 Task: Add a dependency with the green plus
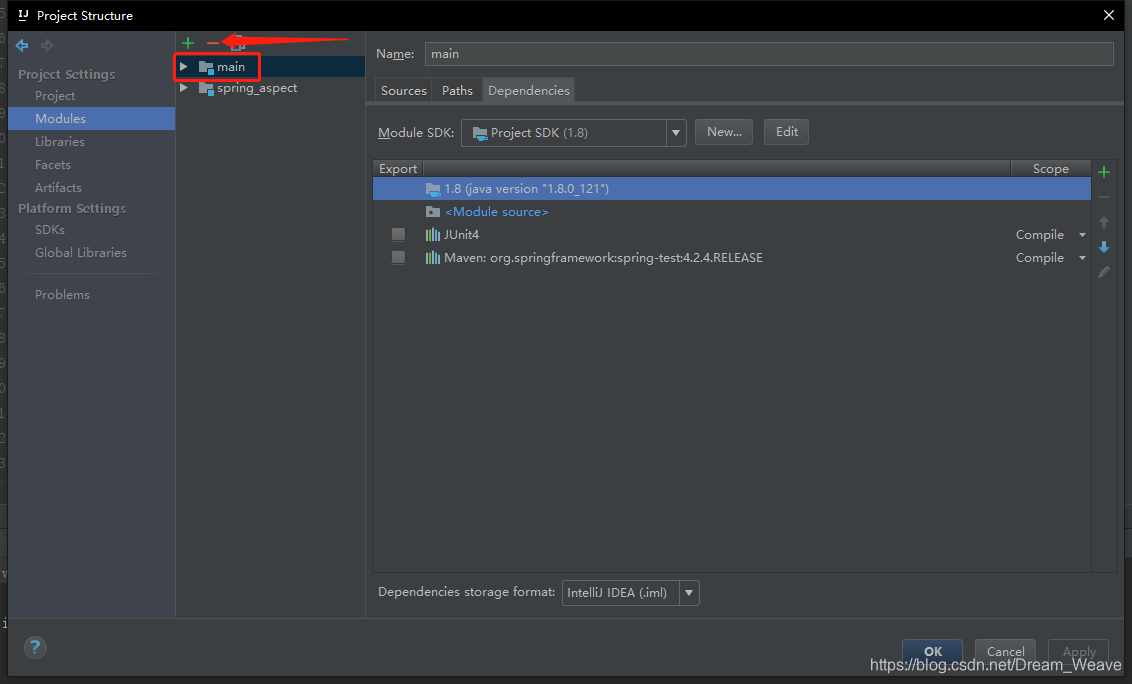point(1104,172)
